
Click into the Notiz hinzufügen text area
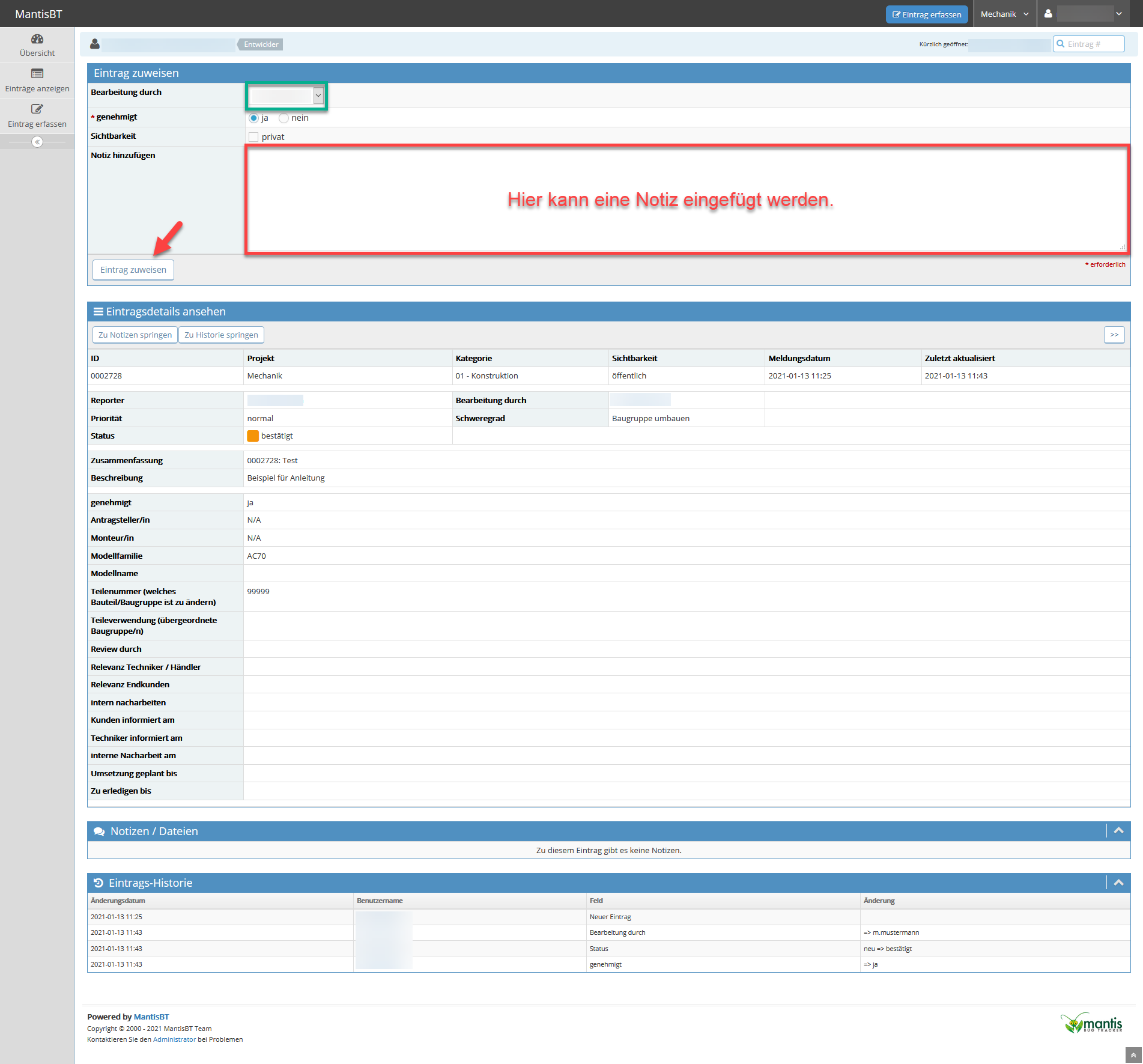(x=687, y=200)
